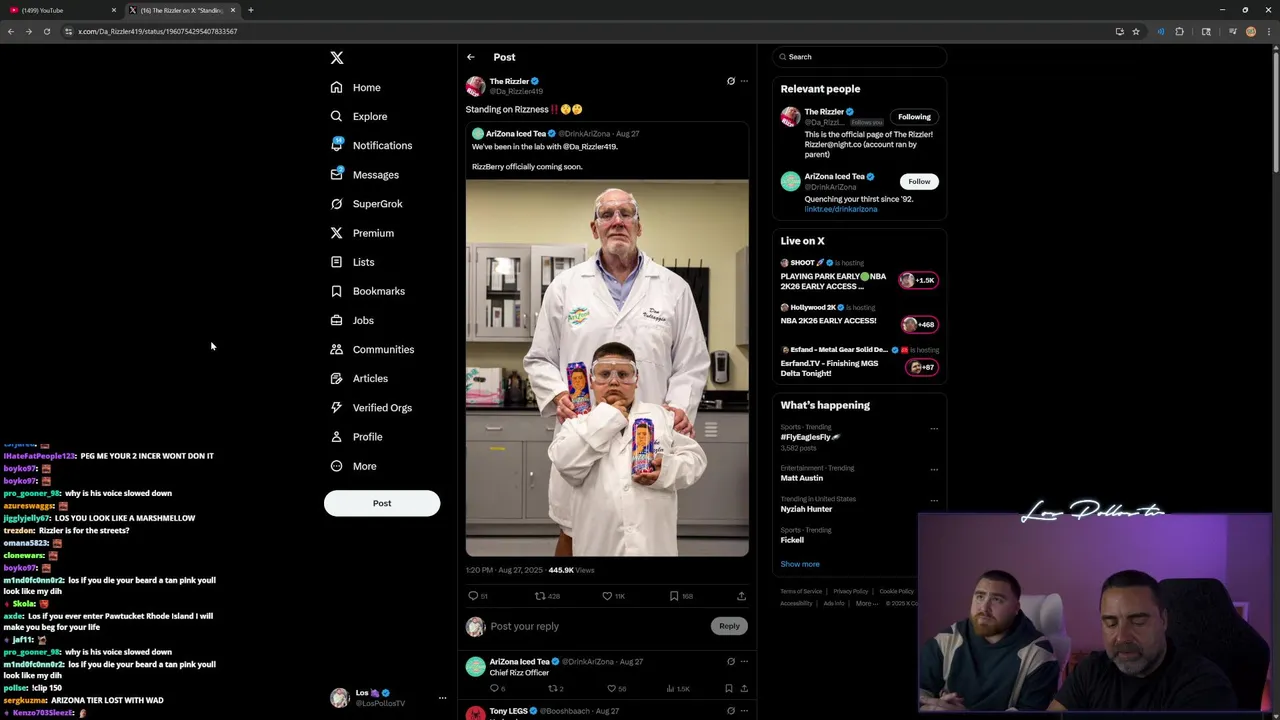The width and height of the screenshot is (1280, 720).
Task: Click the white Post button
Action: click(x=382, y=503)
